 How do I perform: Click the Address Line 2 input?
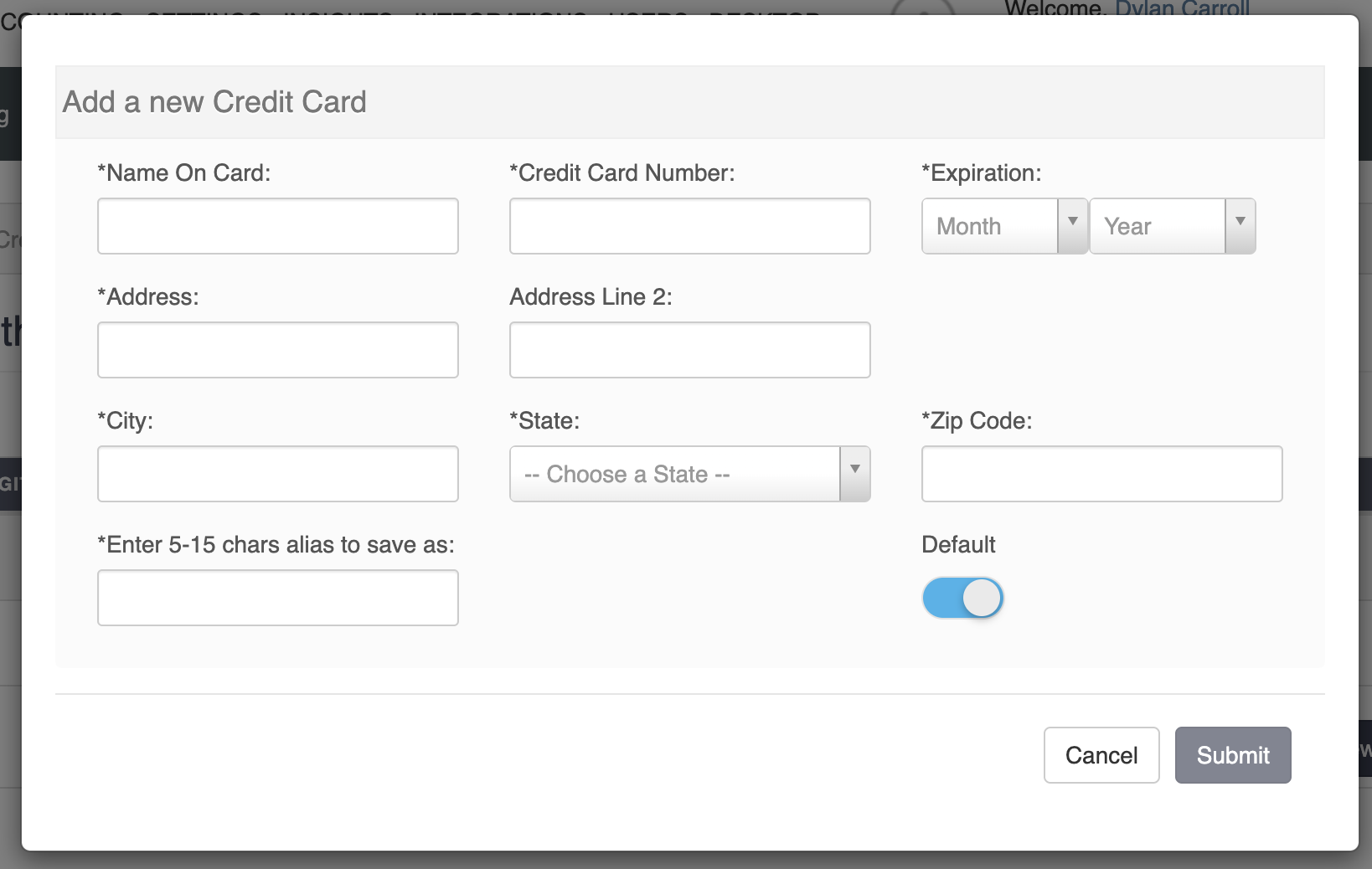pos(689,350)
